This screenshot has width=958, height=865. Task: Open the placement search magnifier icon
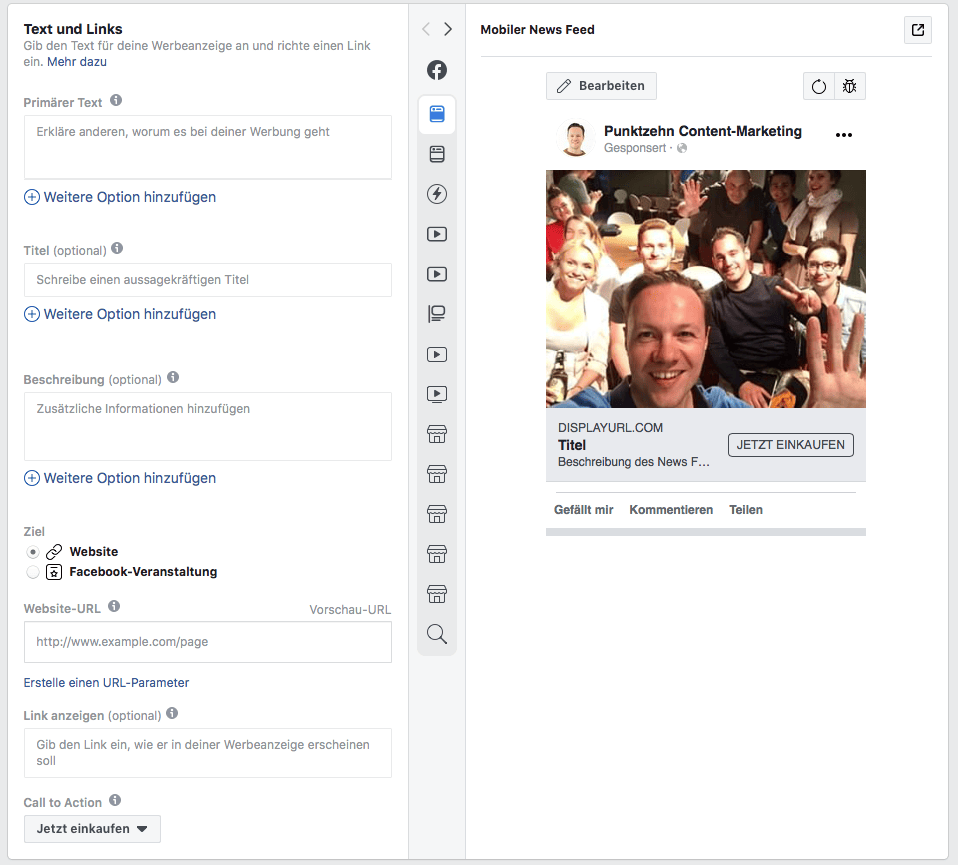[x=437, y=634]
